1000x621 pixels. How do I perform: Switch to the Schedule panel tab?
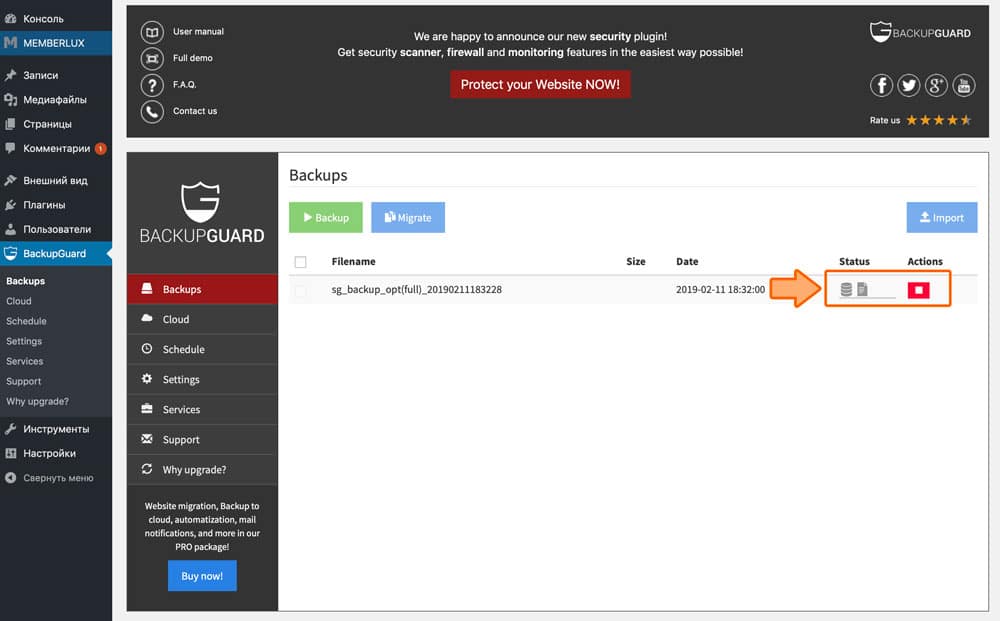[183, 350]
